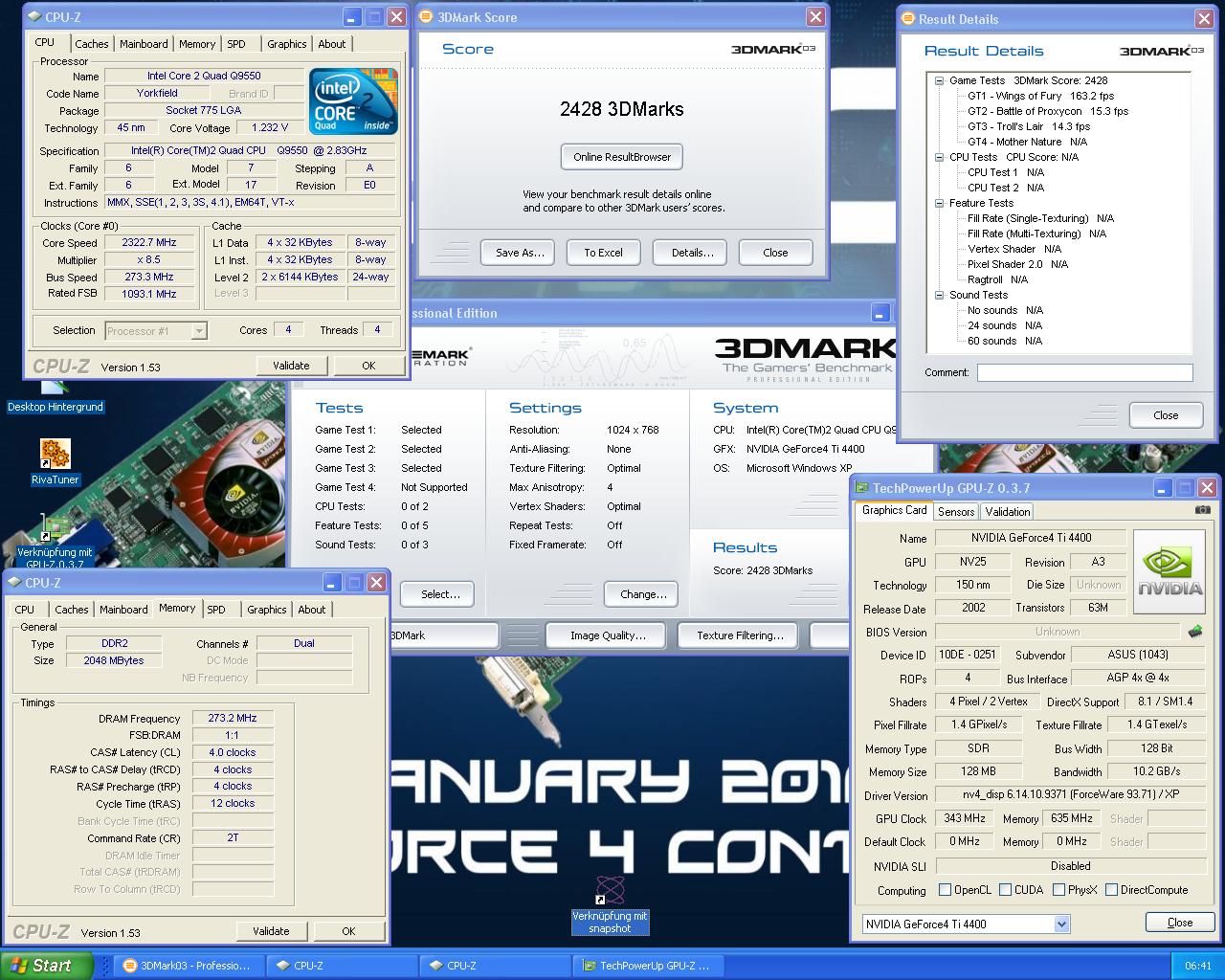Open the Validation tab in GPU-Z
This screenshot has width=1225, height=980.
click(x=1008, y=512)
